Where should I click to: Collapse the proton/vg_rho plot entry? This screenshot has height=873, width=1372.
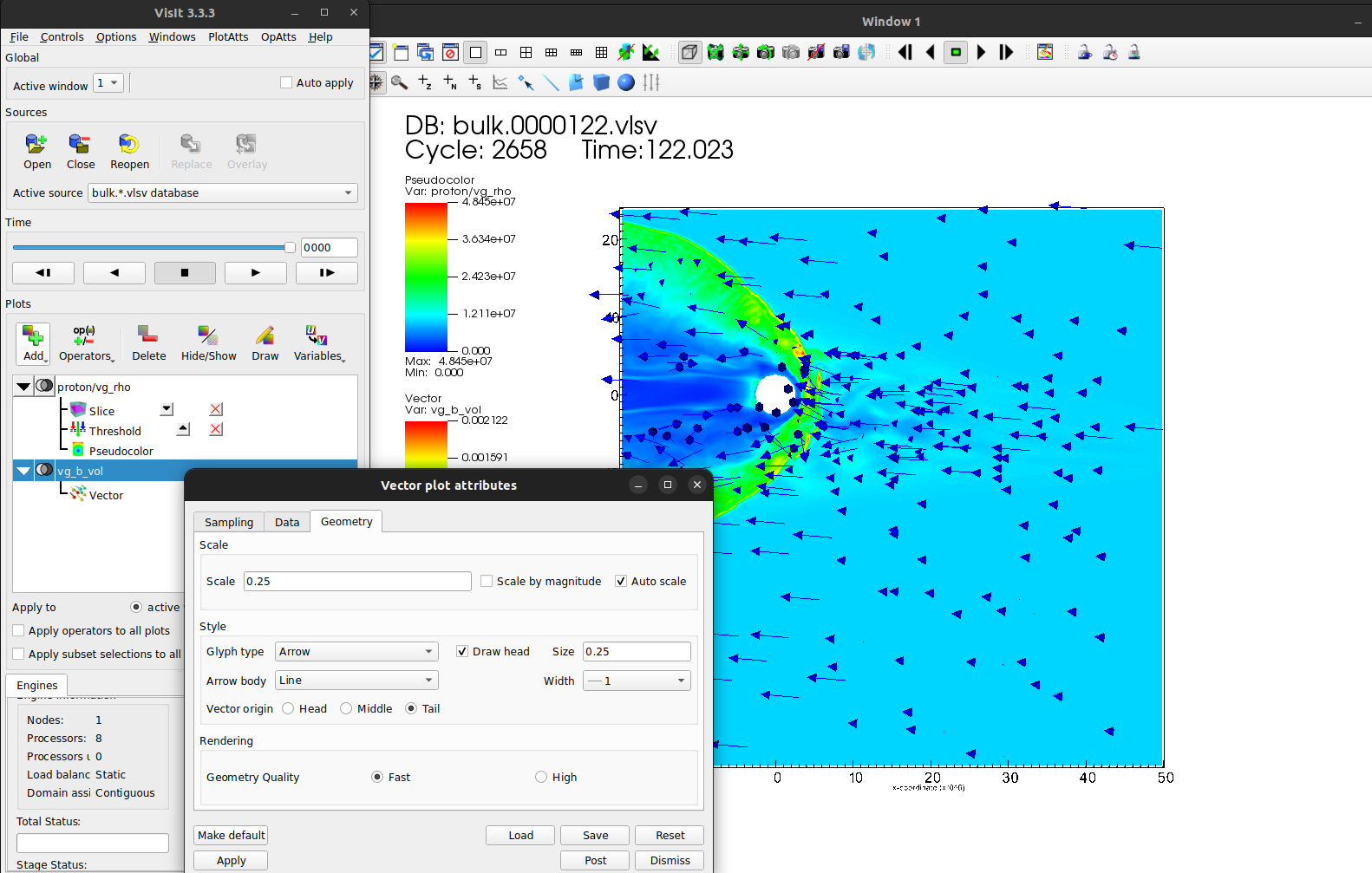tap(23, 387)
